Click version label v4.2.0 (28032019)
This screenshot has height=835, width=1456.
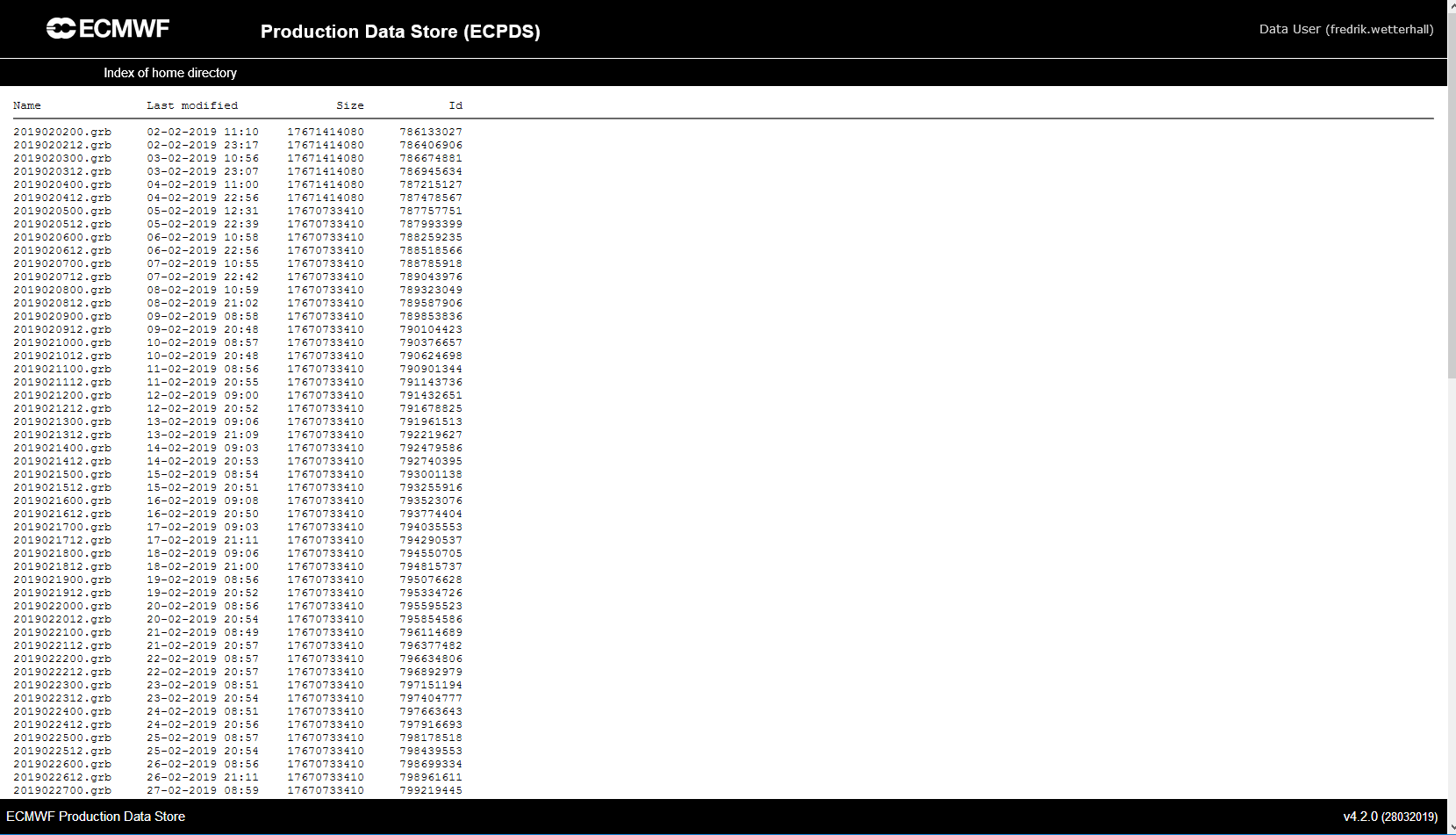point(1390,817)
